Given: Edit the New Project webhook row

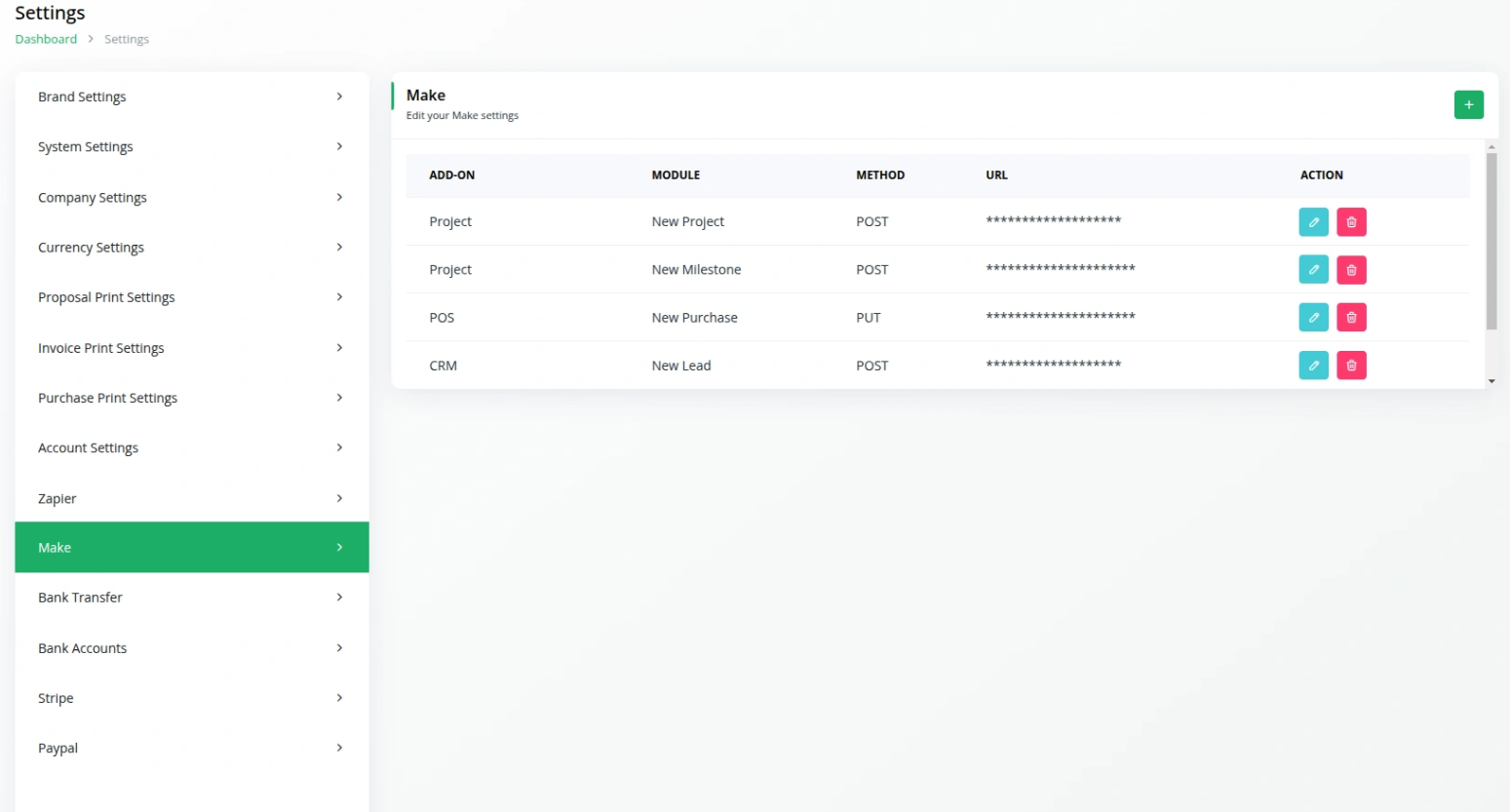Looking at the screenshot, I should [1313, 222].
